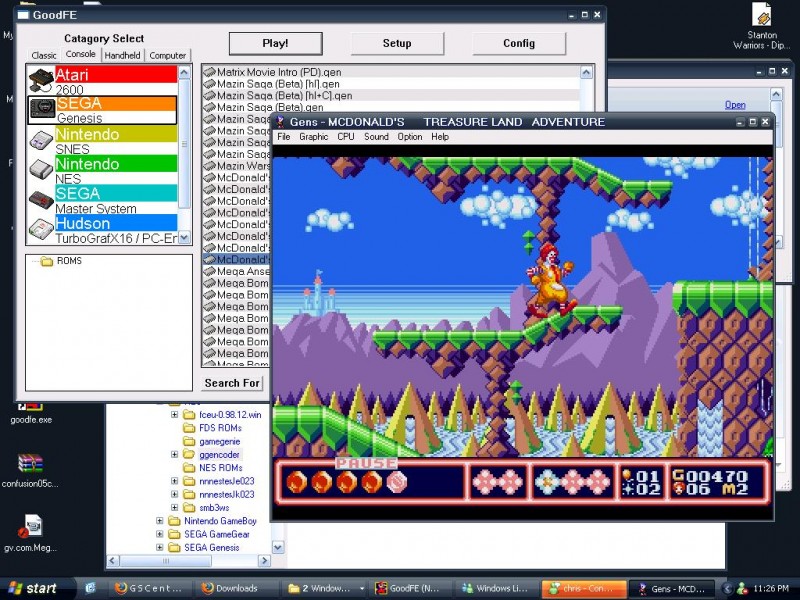The width and height of the screenshot is (800, 600).
Task: Choose the SEGA Genesis console icon
Action: [x=41, y=110]
